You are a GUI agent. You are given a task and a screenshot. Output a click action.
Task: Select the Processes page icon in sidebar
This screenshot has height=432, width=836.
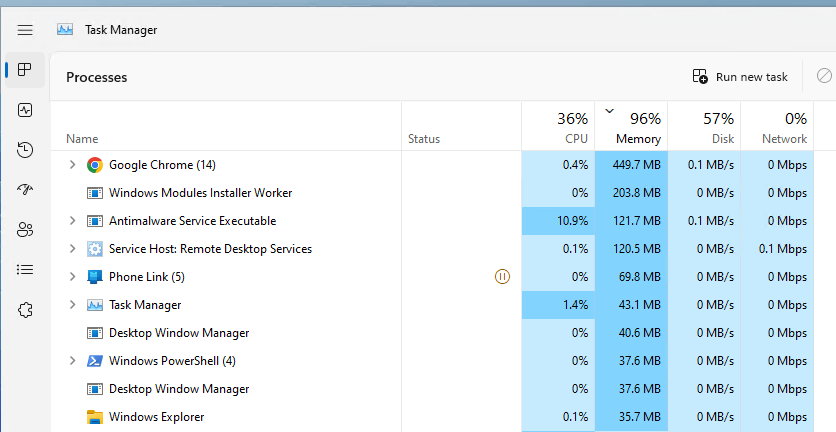point(25,70)
